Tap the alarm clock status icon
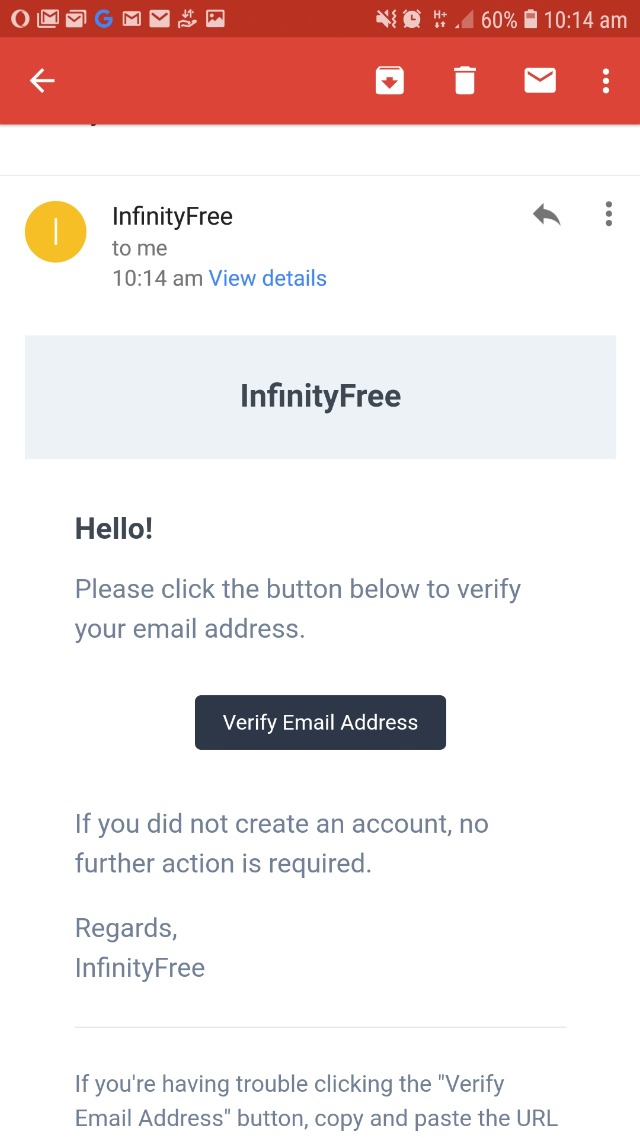This screenshot has height=1138, width=640. point(412,19)
